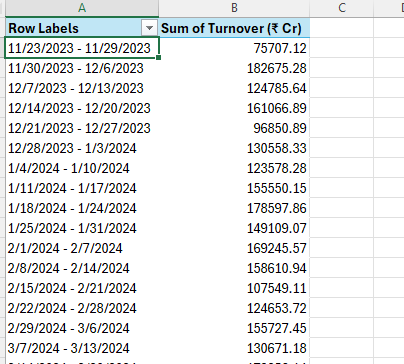Open the Row Labels filter dropdown
The width and height of the screenshot is (404, 364).
tap(149, 28)
